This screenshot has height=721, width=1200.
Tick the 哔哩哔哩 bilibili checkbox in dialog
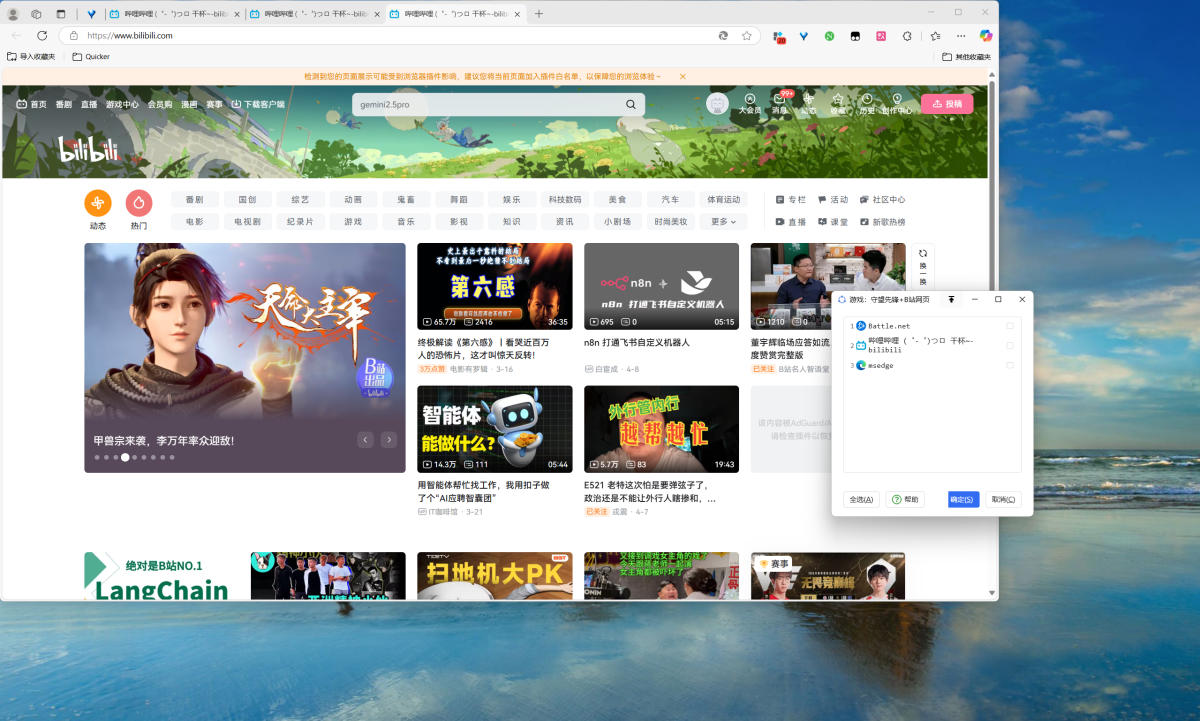pyautogui.click(x=1010, y=345)
